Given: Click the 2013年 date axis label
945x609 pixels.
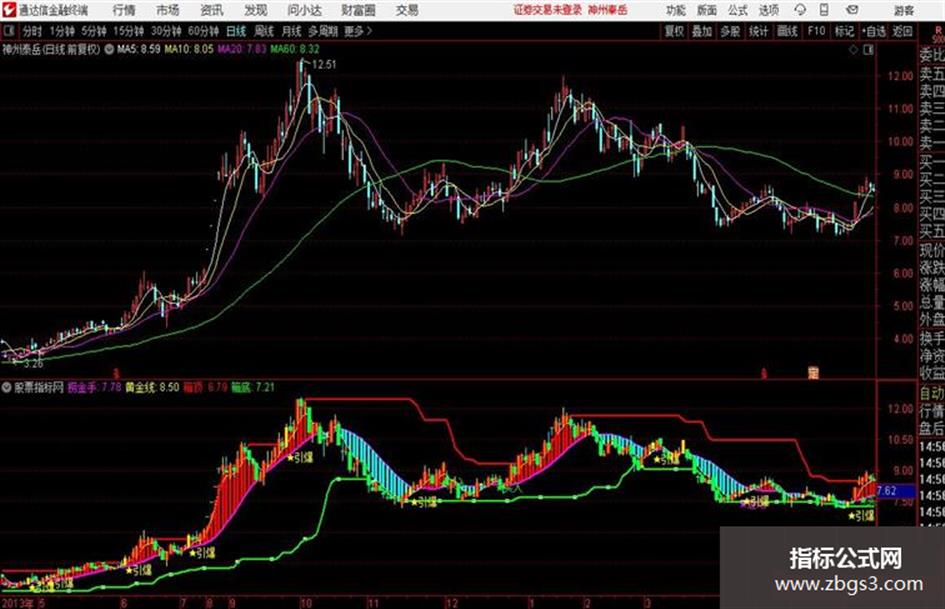Looking at the screenshot, I should click(17, 602).
